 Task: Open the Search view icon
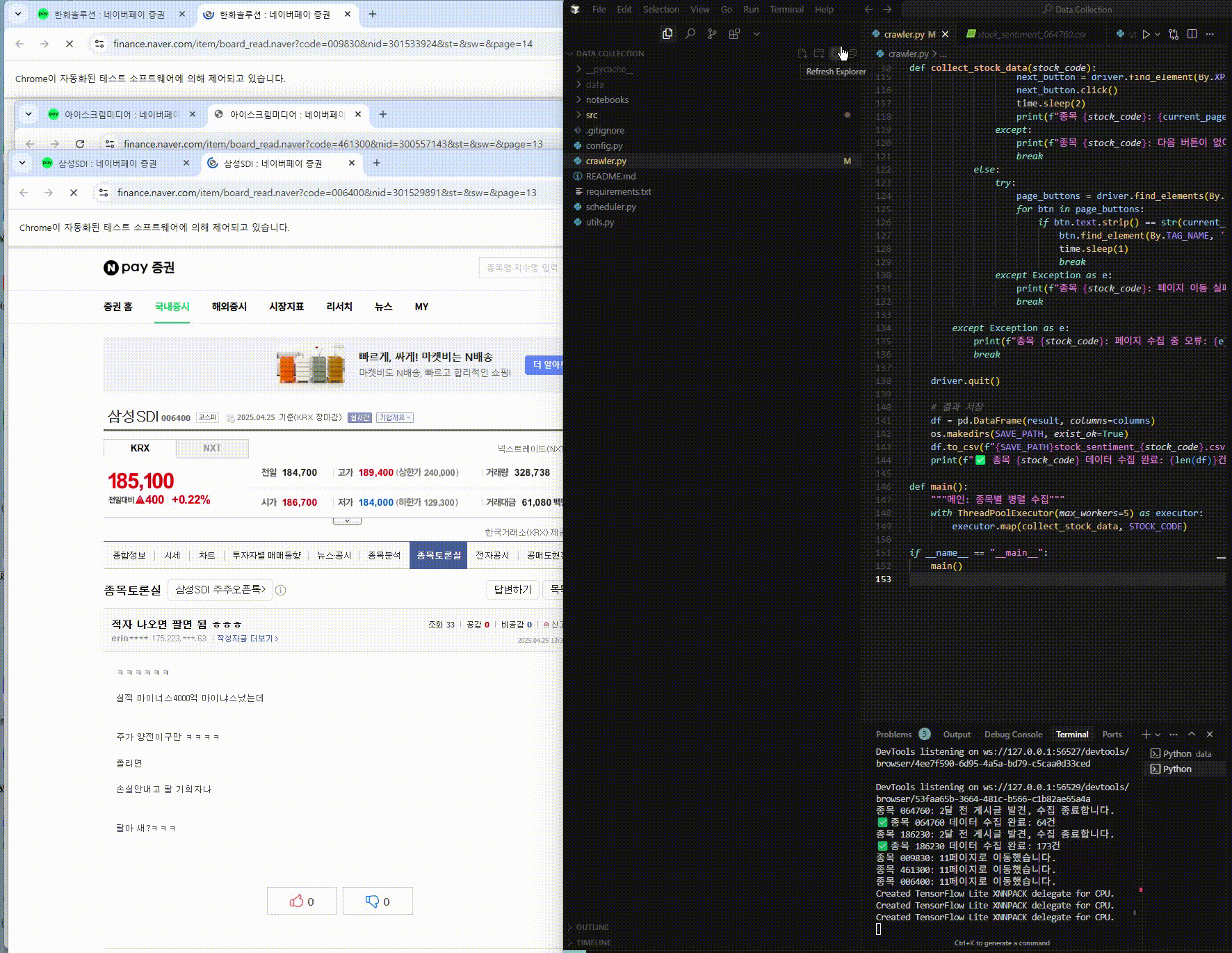click(x=690, y=33)
